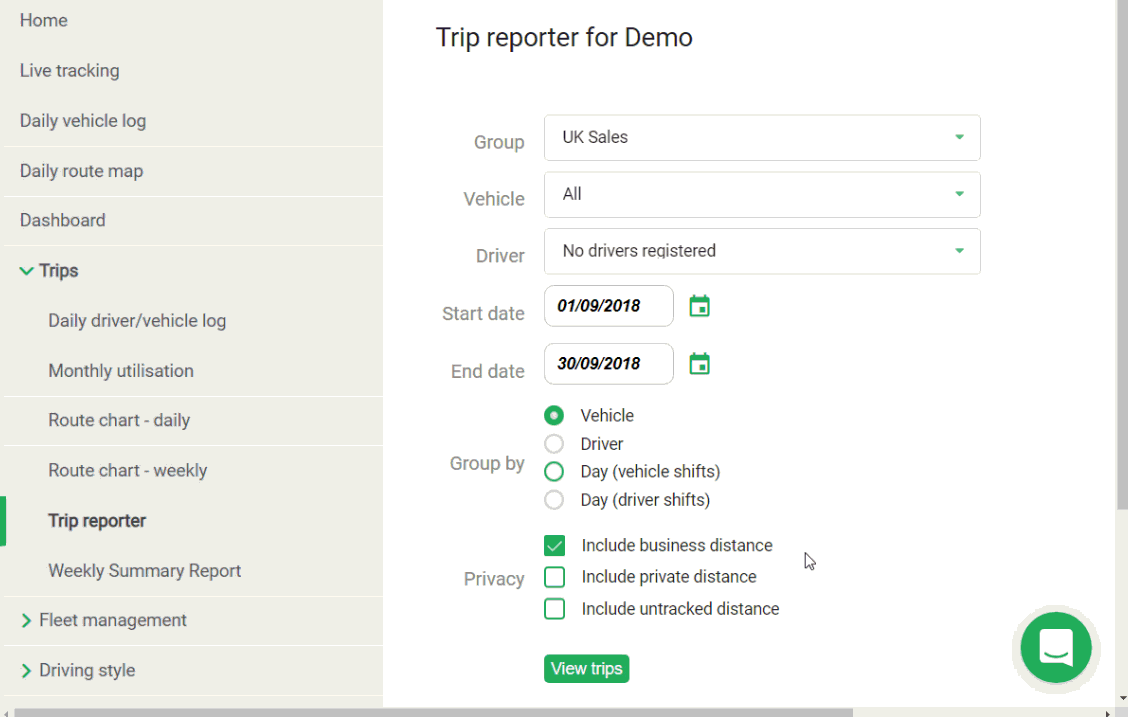Open Monthly utilisation report

(x=121, y=371)
